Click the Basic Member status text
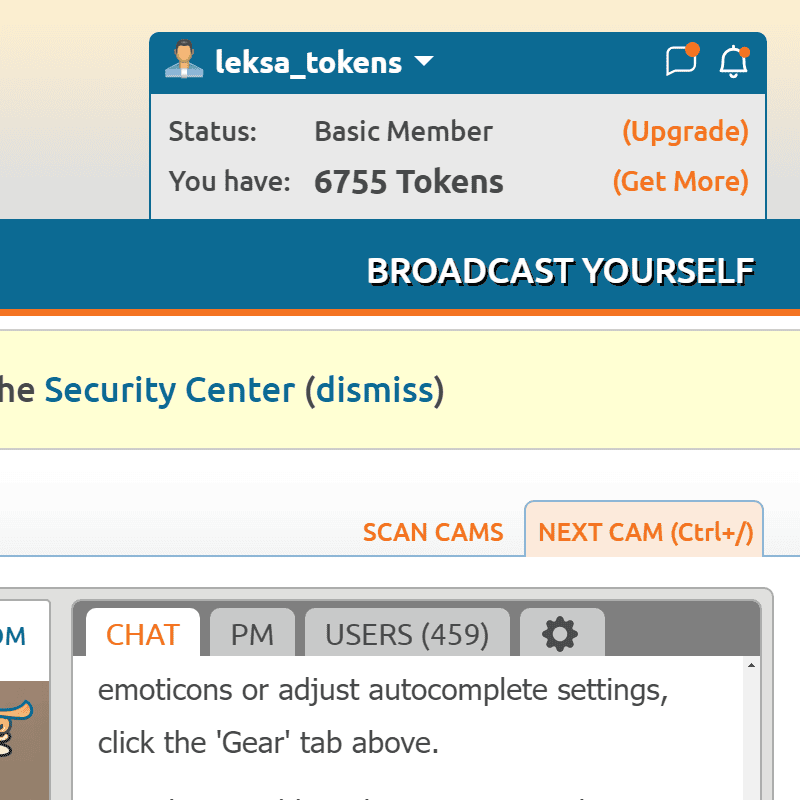 pyautogui.click(x=403, y=131)
